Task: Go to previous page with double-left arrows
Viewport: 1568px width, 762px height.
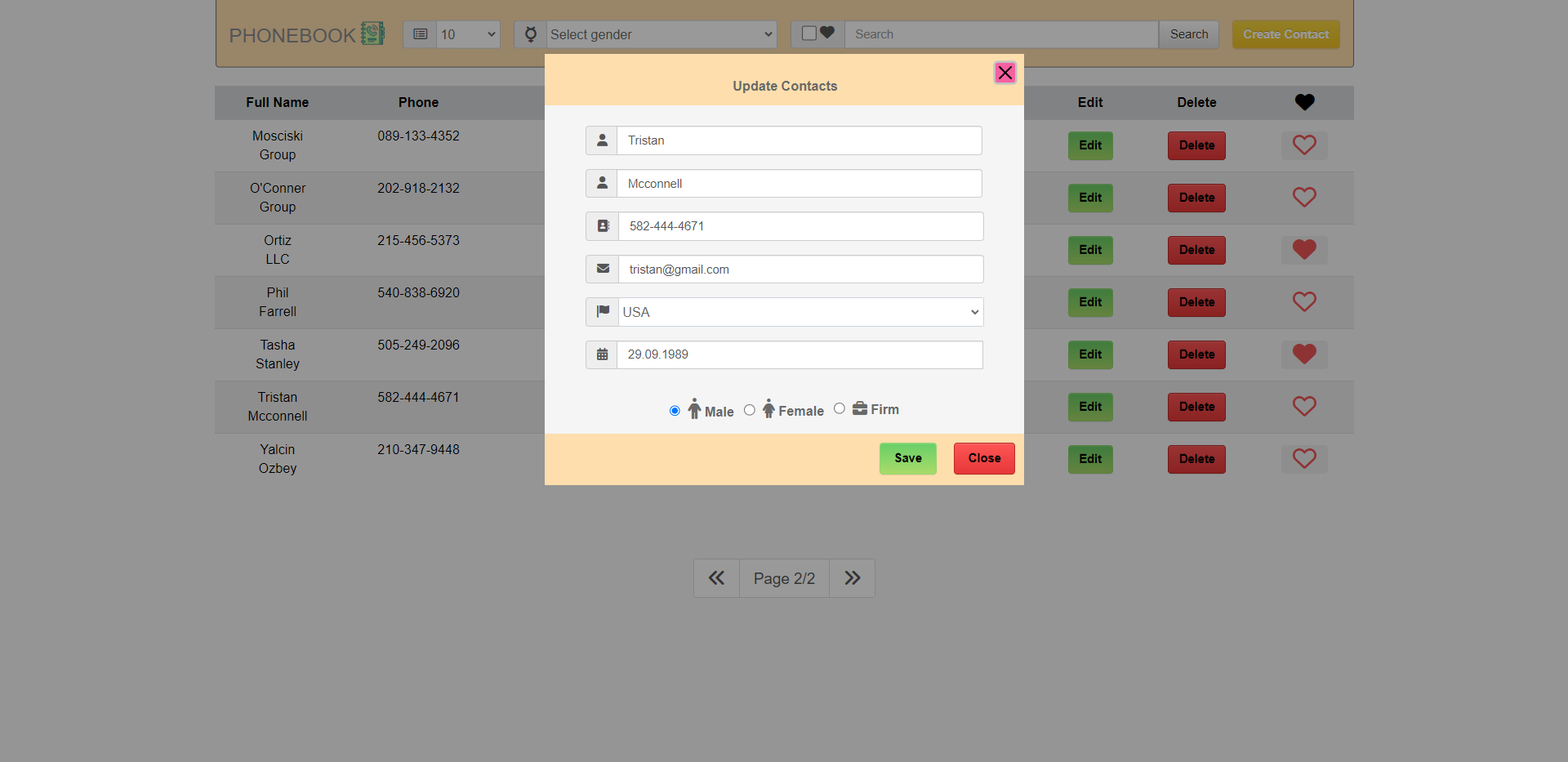Action: pos(716,578)
